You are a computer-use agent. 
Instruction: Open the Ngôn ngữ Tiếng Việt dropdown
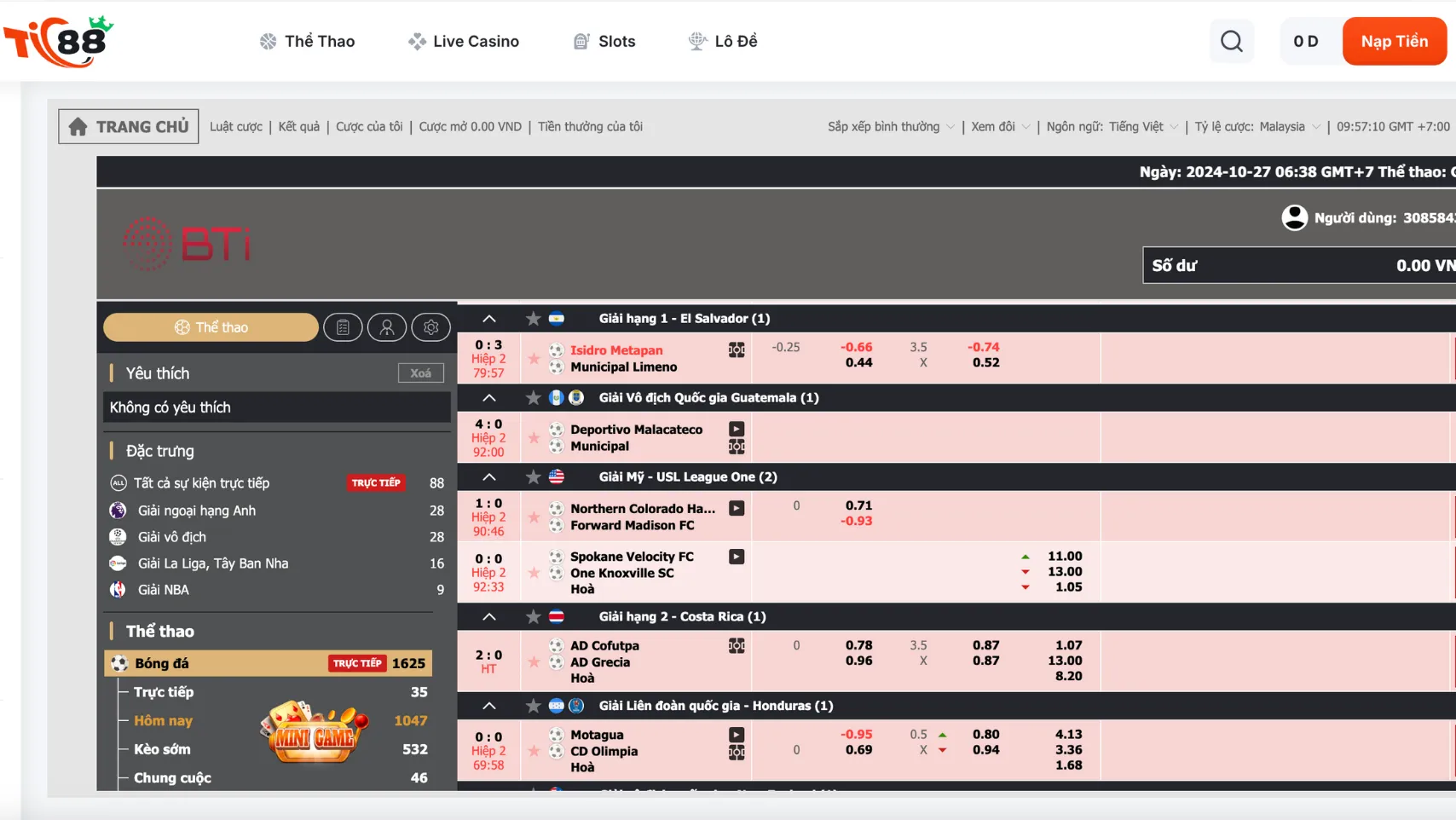(x=1112, y=127)
